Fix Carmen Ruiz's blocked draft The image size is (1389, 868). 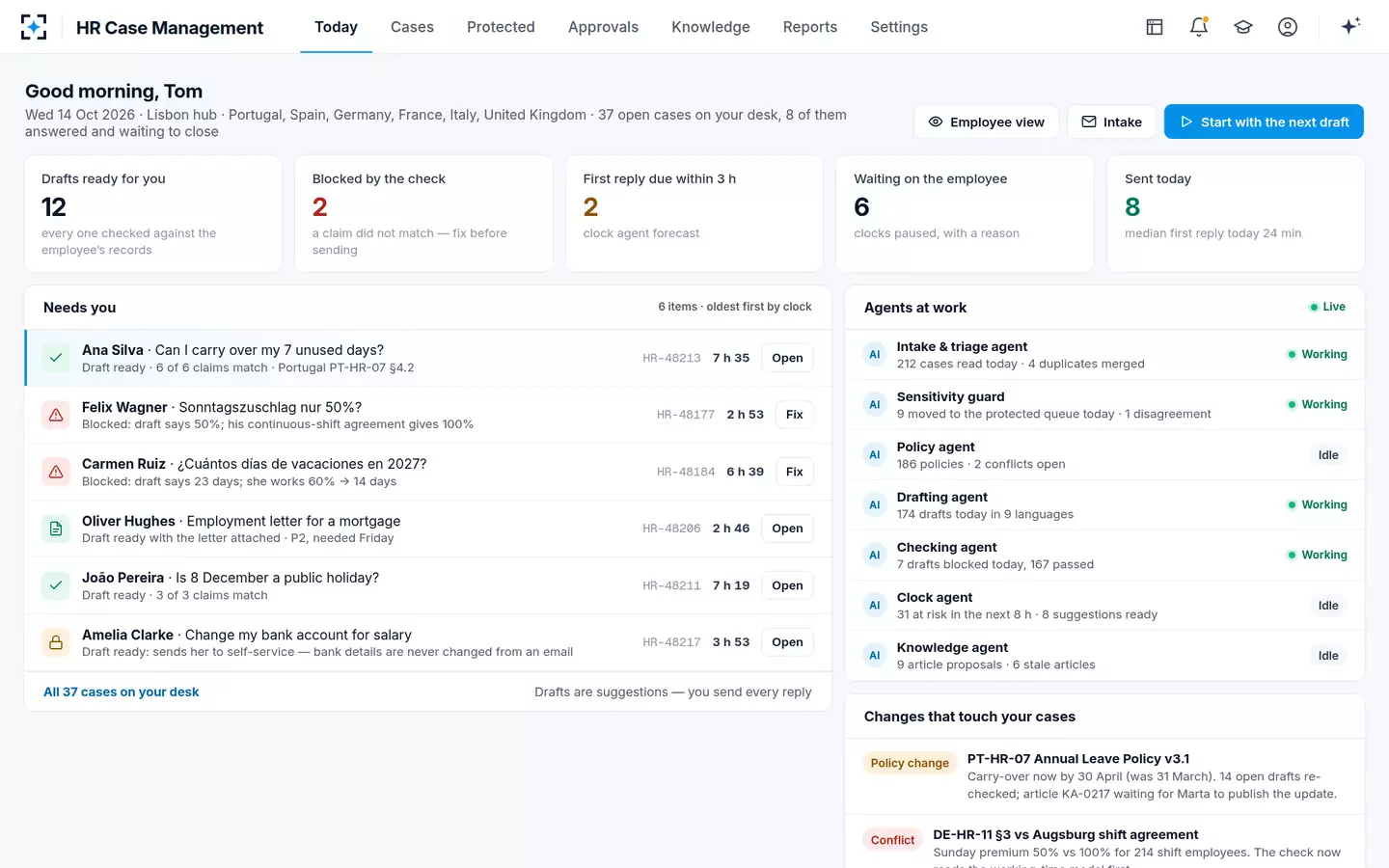coord(794,472)
